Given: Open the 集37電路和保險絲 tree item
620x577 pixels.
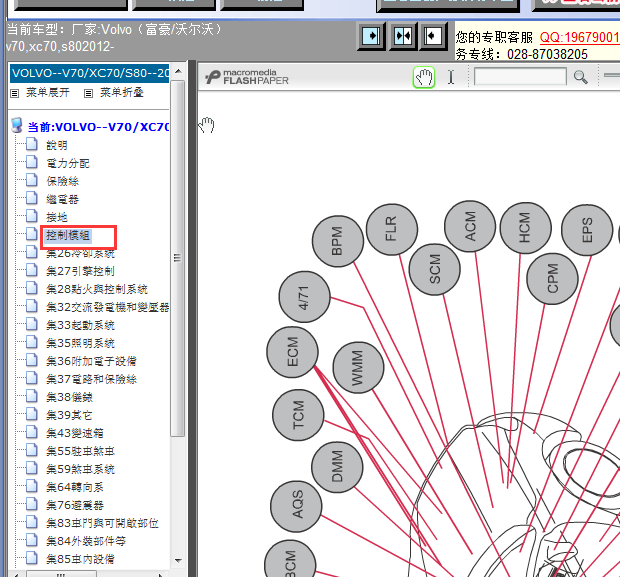Looking at the screenshot, I should coord(91,379).
